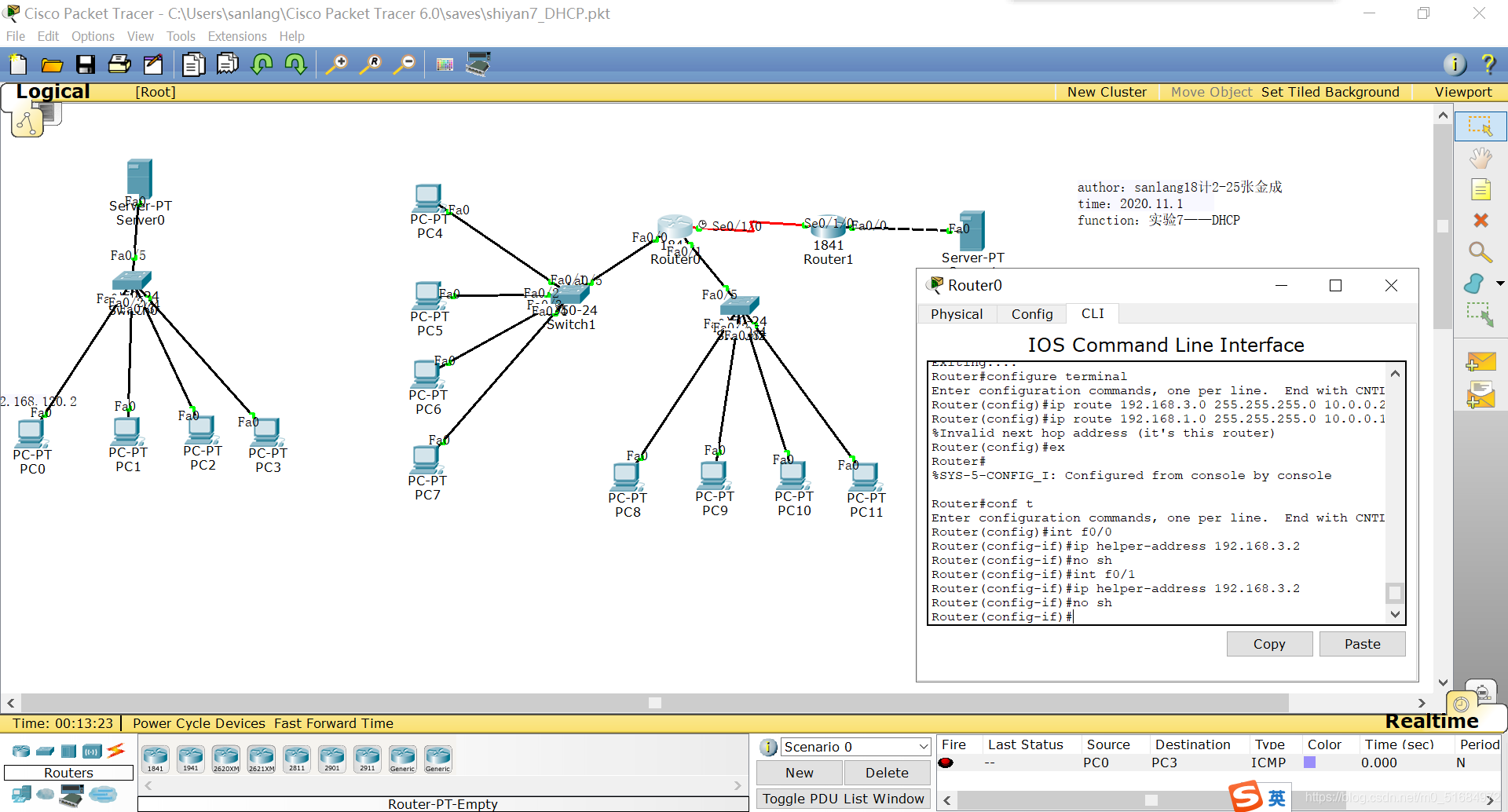Open the Tools menu

tap(181, 36)
